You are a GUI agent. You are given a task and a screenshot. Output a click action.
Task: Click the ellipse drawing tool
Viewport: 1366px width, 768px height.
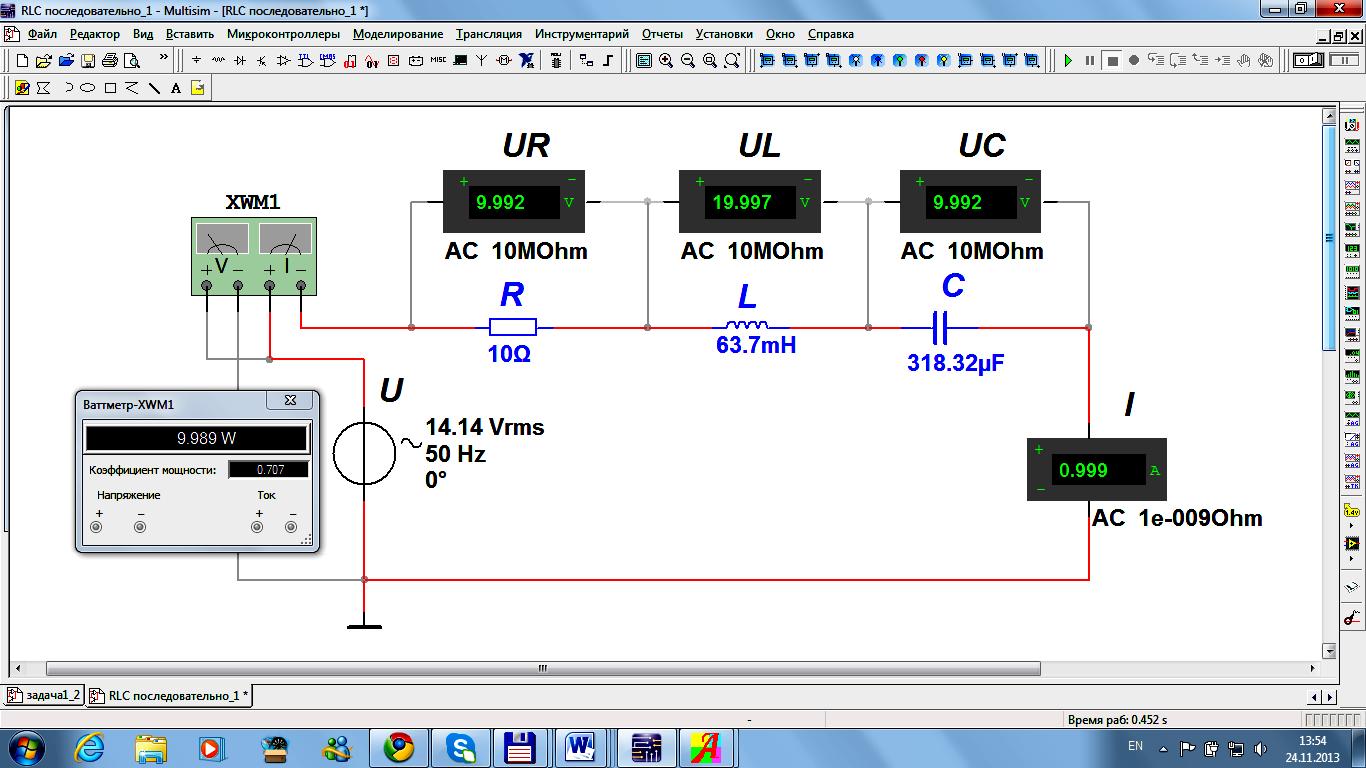pos(88,88)
